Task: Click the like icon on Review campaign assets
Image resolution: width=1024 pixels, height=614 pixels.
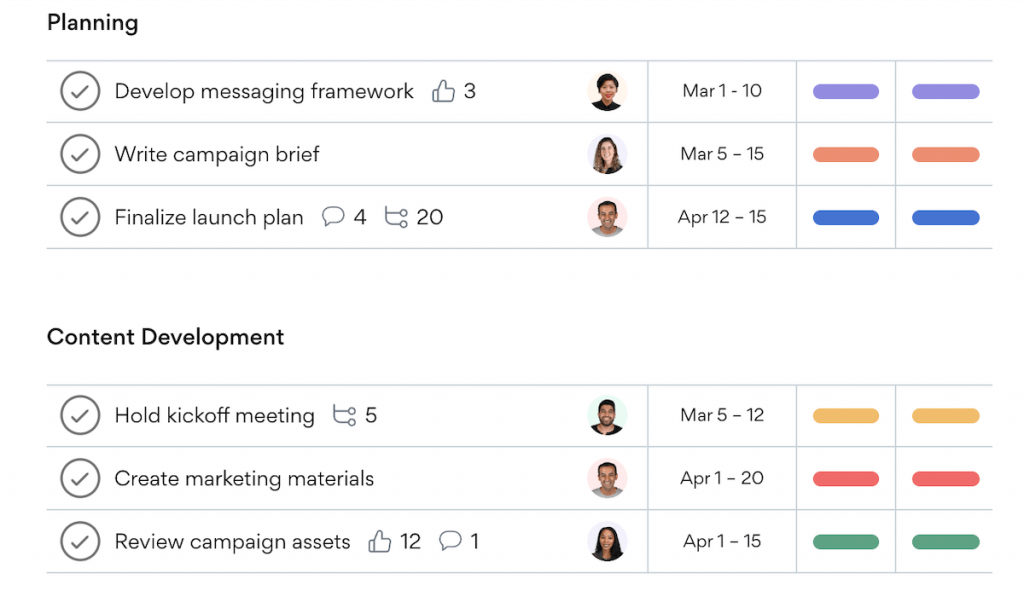Action: (381, 541)
